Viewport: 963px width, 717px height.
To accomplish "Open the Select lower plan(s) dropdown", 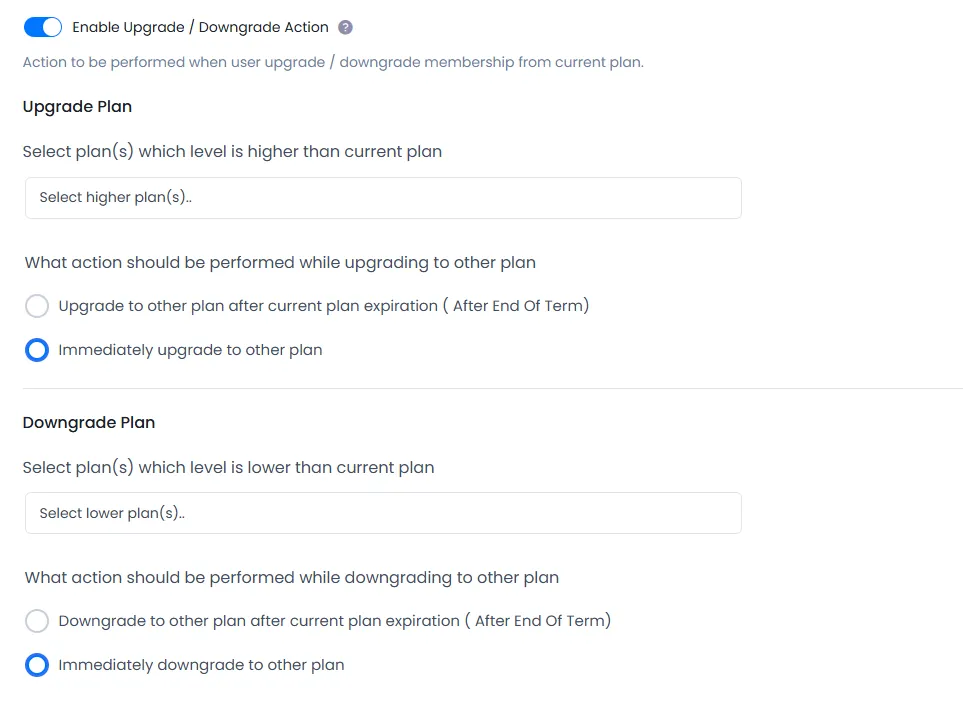I will tap(383, 513).
